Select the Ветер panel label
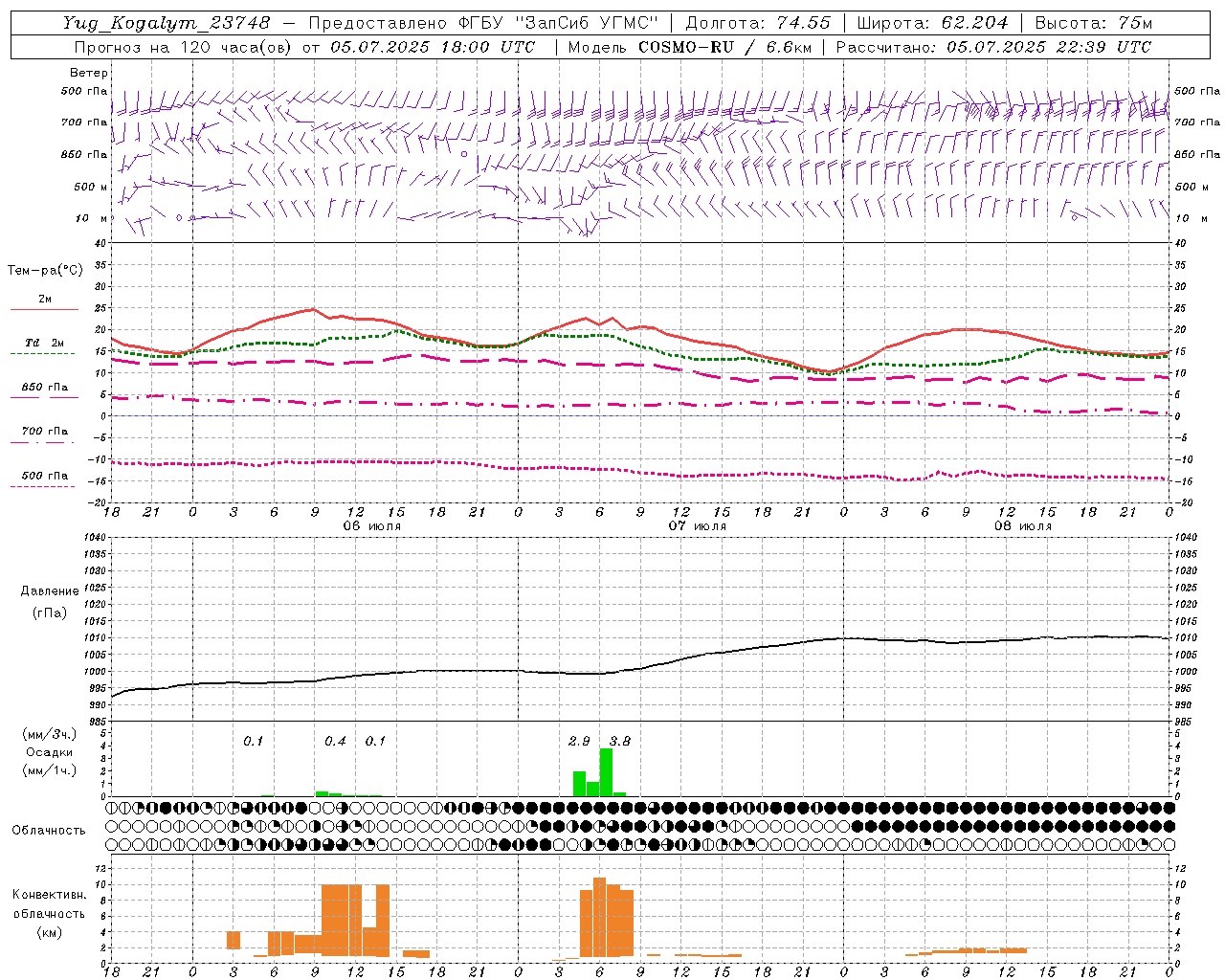 point(89,73)
